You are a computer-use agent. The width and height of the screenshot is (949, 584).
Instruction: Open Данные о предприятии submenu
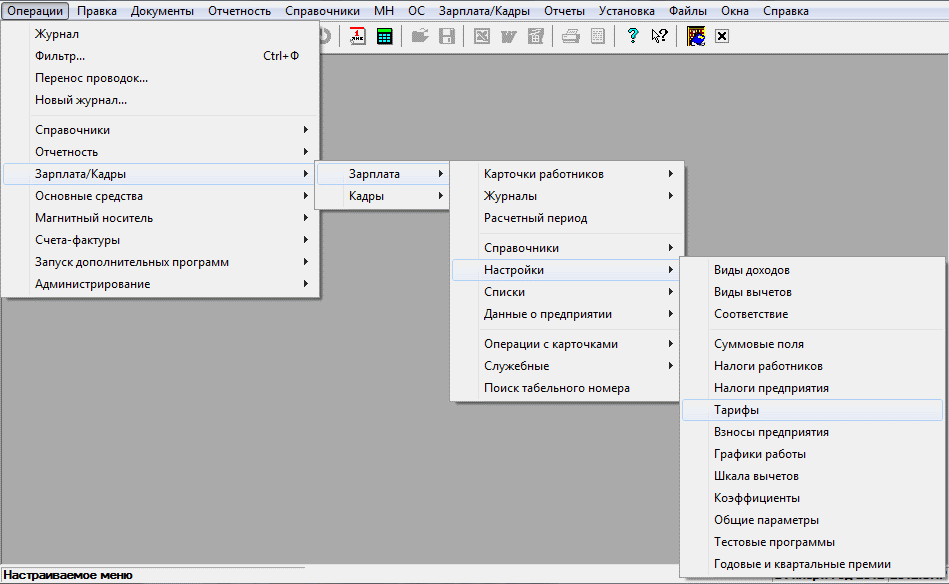click(x=566, y=314)
